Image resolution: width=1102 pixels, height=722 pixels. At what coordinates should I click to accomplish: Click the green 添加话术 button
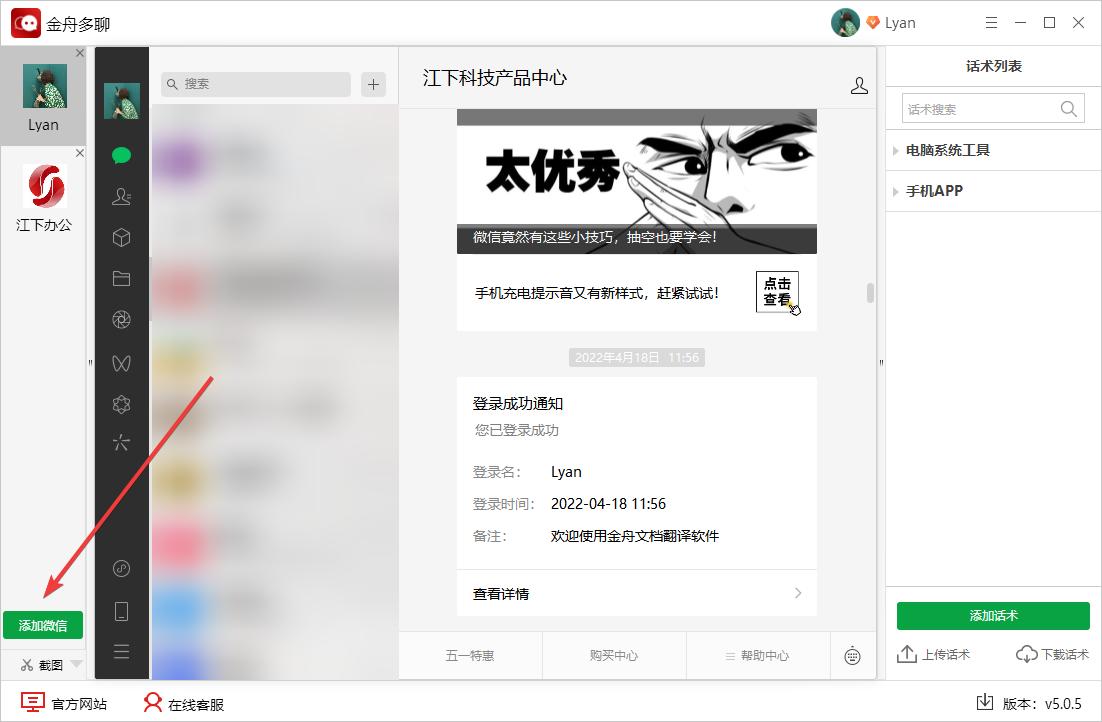click(992, 616)
